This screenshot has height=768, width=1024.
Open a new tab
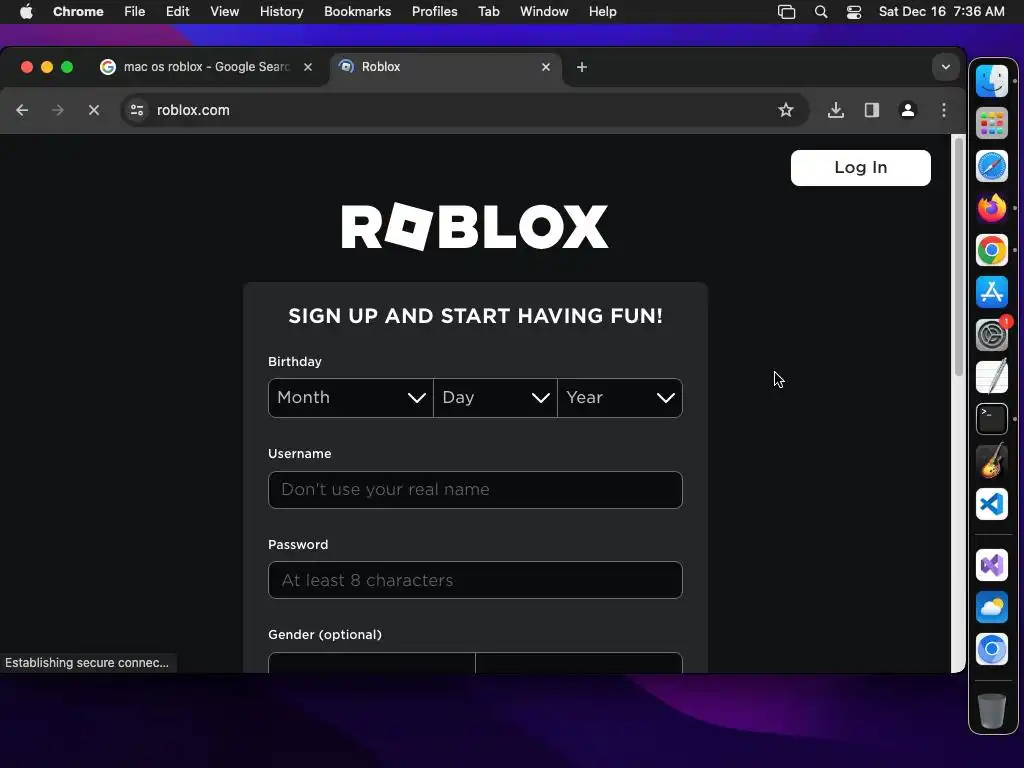[x=582, y=67]
